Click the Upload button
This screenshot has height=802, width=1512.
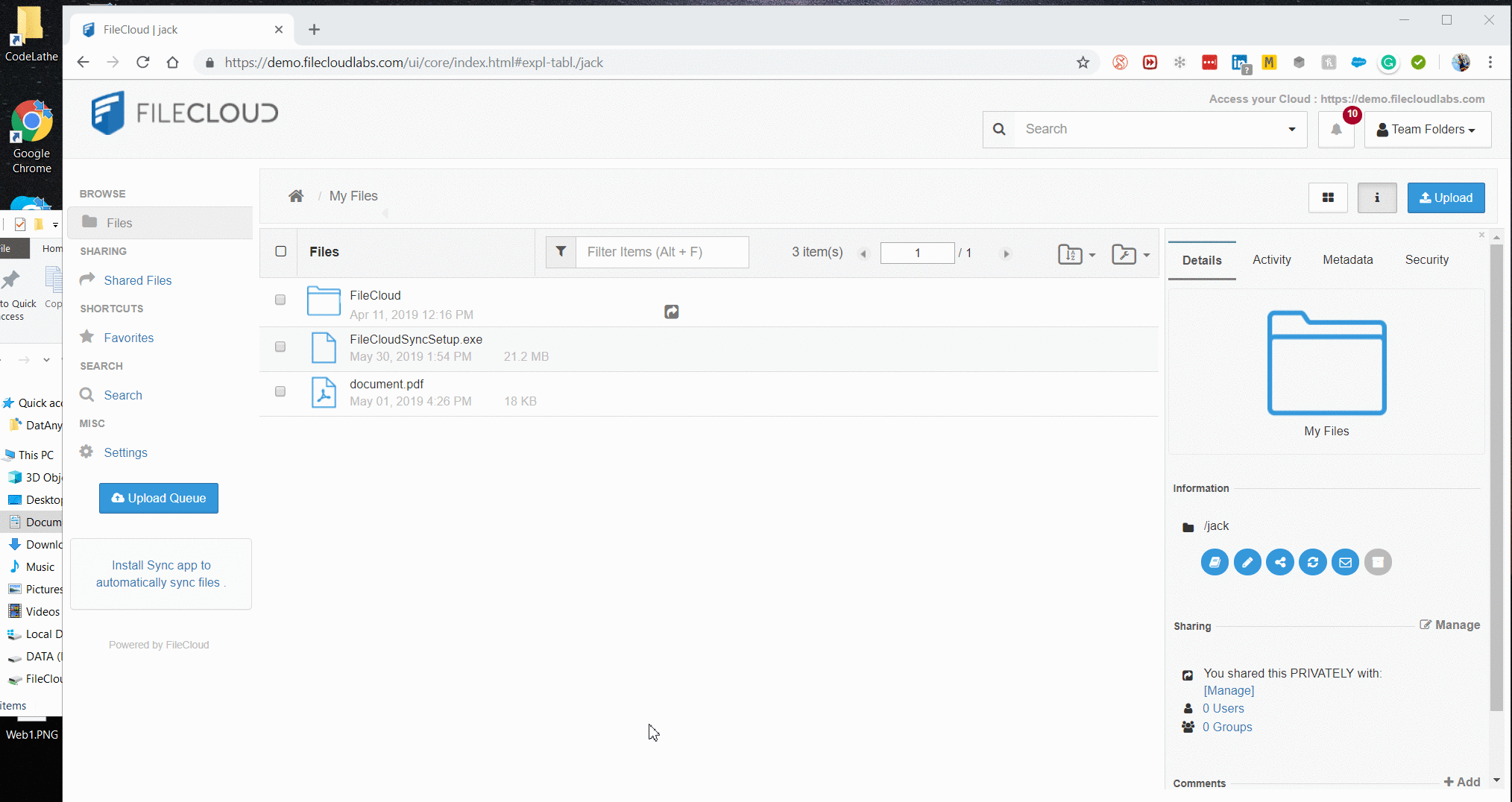[1445, 198]
